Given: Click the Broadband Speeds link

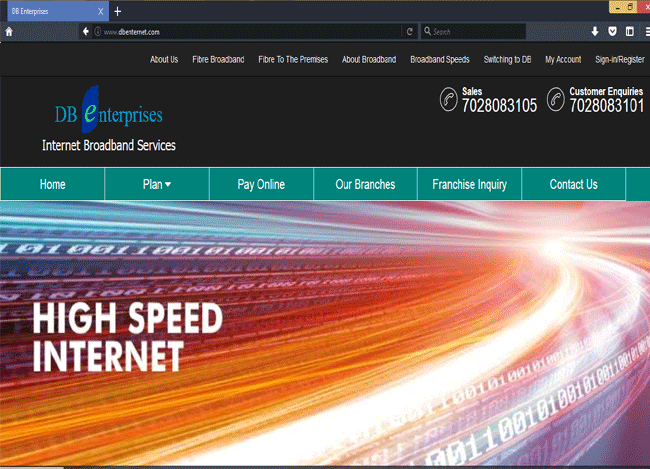Looking at the screenshot, I should [440, 60].
